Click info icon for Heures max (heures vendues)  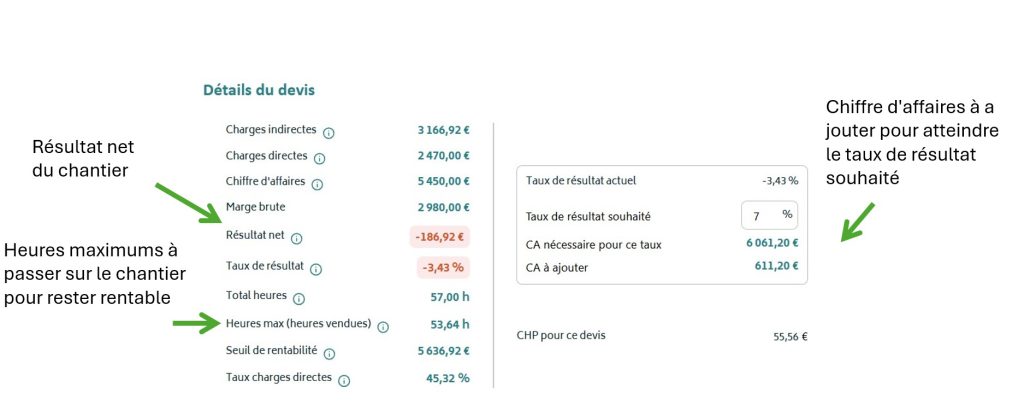pos(383,327)
